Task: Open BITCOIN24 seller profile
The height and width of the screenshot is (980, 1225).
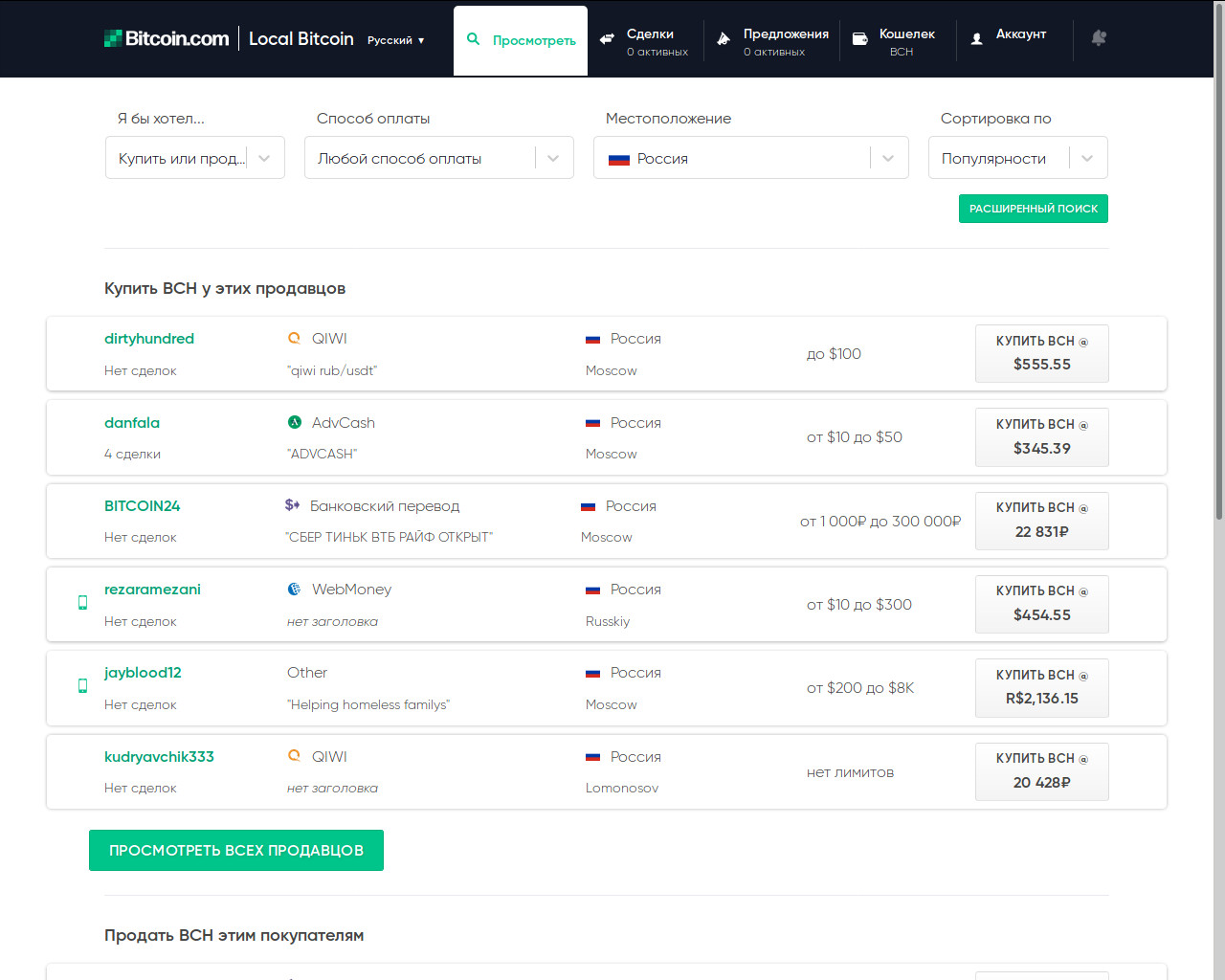Action: (x=143, y=505)
